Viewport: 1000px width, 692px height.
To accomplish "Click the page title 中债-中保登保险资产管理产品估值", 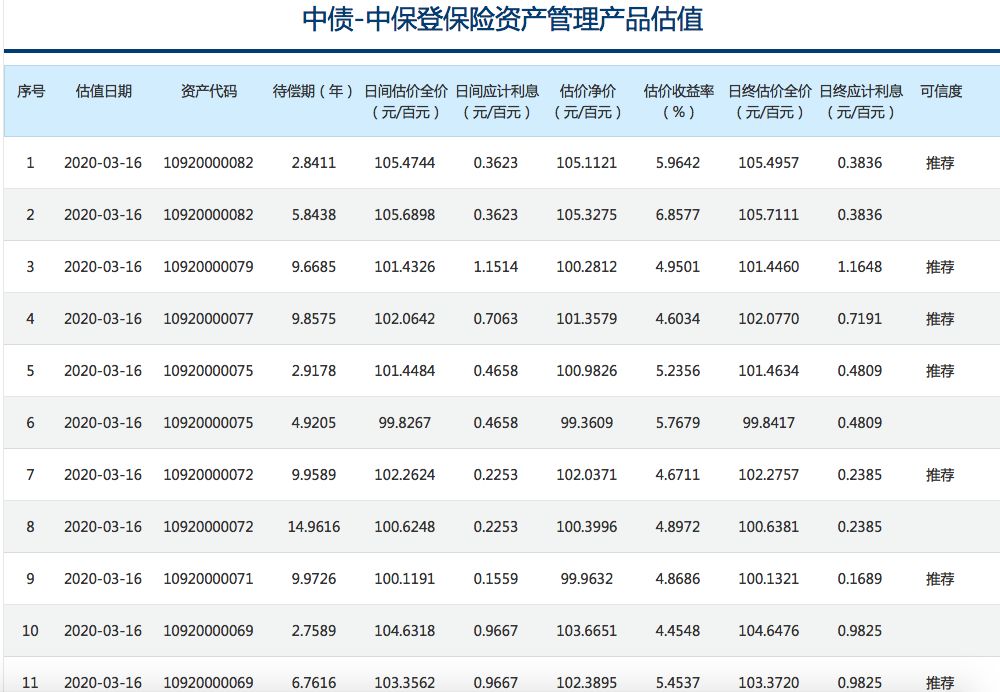I will 503,19.
